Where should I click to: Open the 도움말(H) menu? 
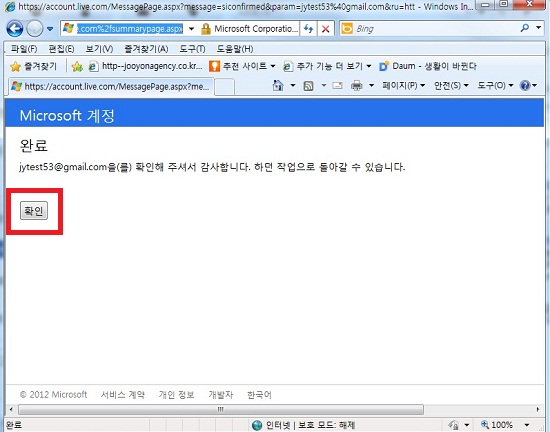pos(235,49)
